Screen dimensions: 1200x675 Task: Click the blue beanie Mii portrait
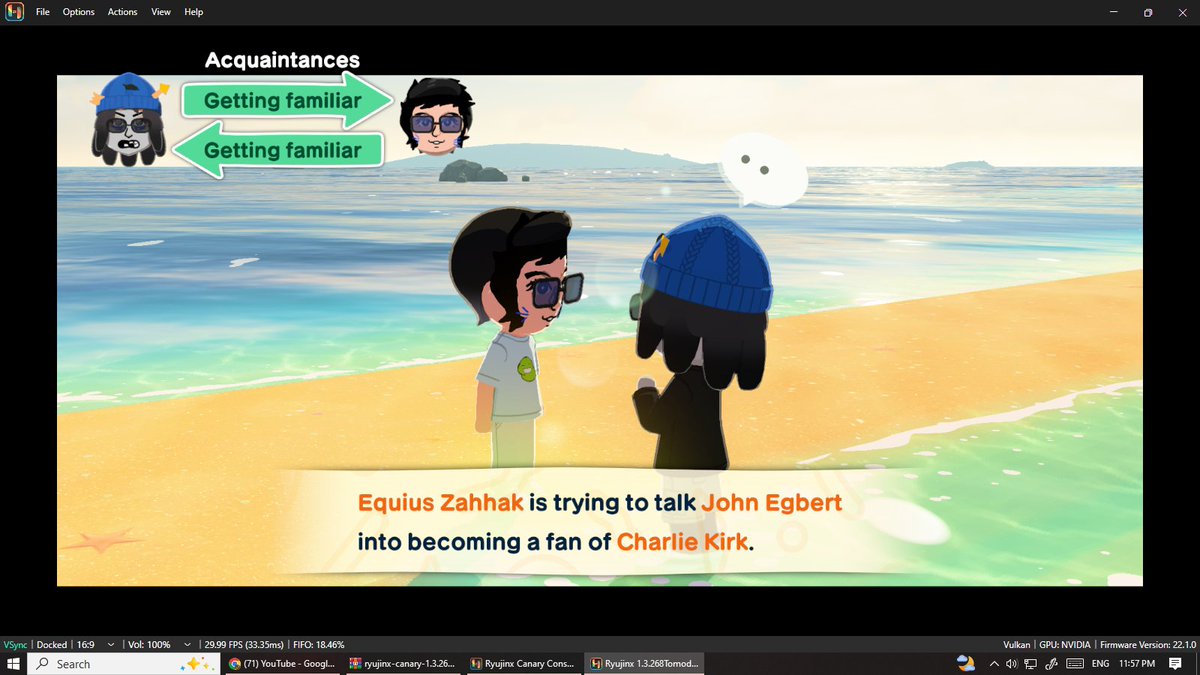[128, 119]
